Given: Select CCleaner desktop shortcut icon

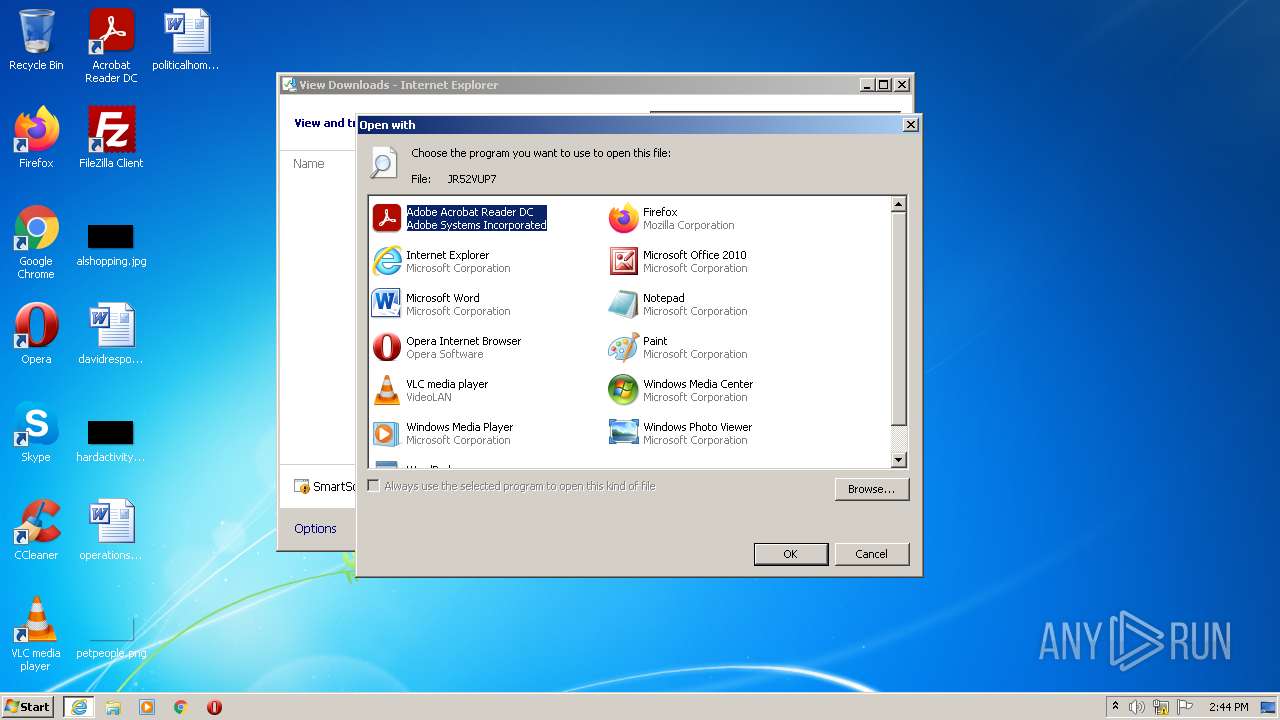Looking at the screenshot, I should tap(36, 530).
